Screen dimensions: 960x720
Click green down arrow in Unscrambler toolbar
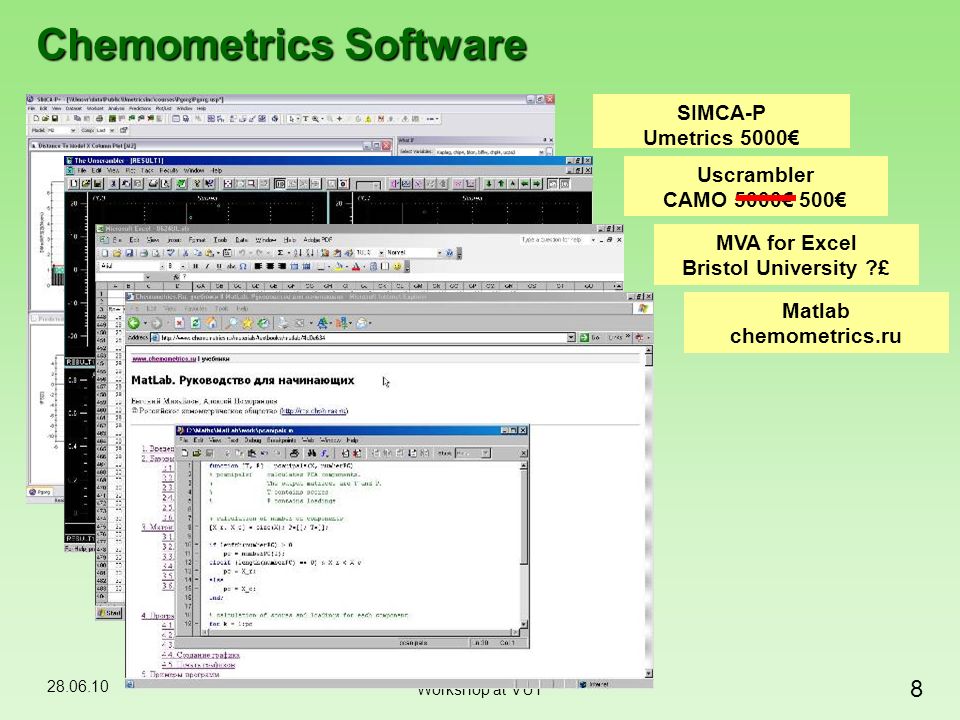click(x=489, y=183)
